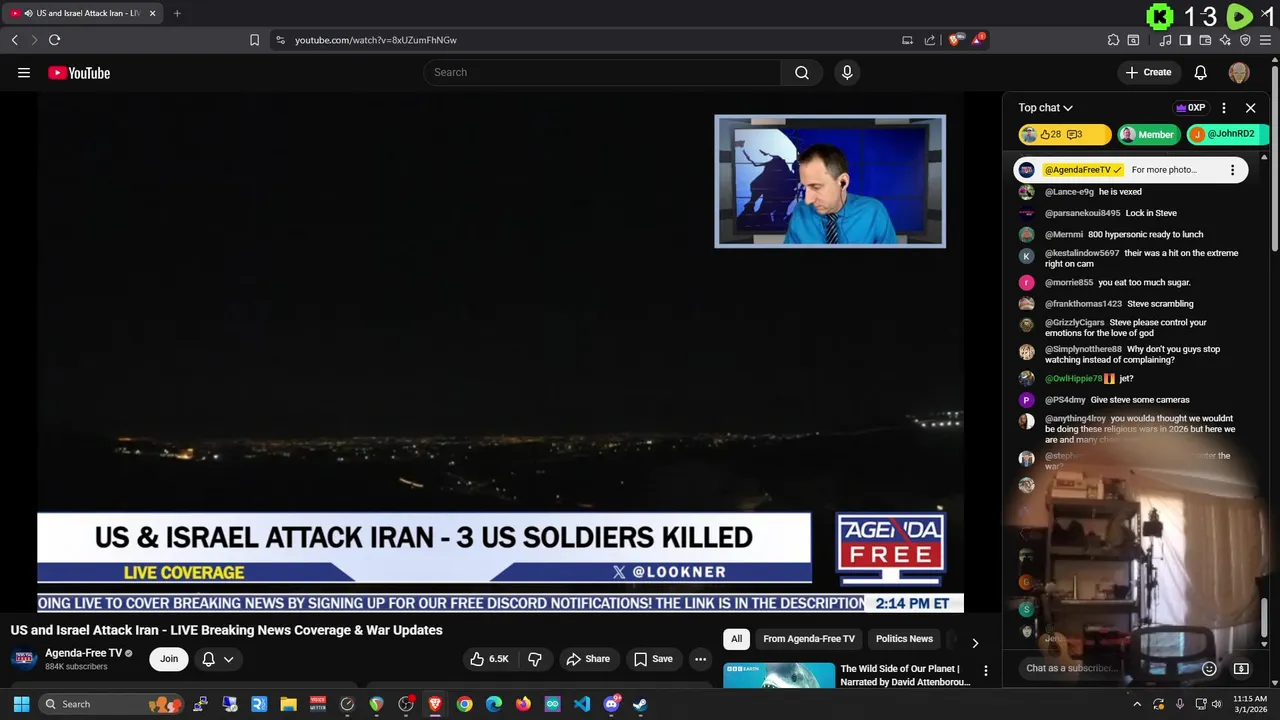Screen dimensions: 1280x720
Task: Open Brave Shields lion icon
Action: (955, 40)
